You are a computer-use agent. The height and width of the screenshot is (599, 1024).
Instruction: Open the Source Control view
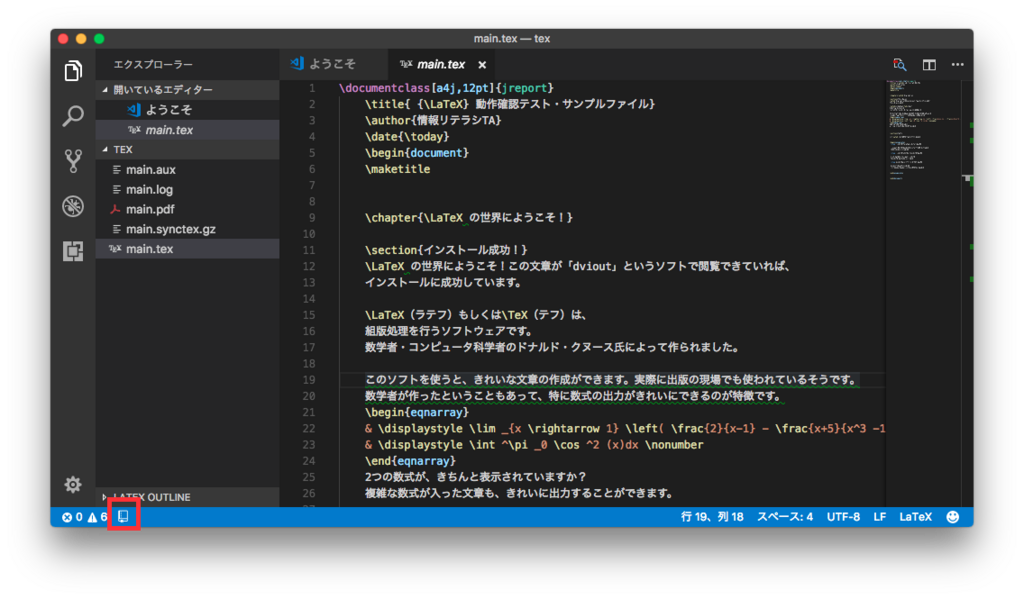click(x=73, y=161)
